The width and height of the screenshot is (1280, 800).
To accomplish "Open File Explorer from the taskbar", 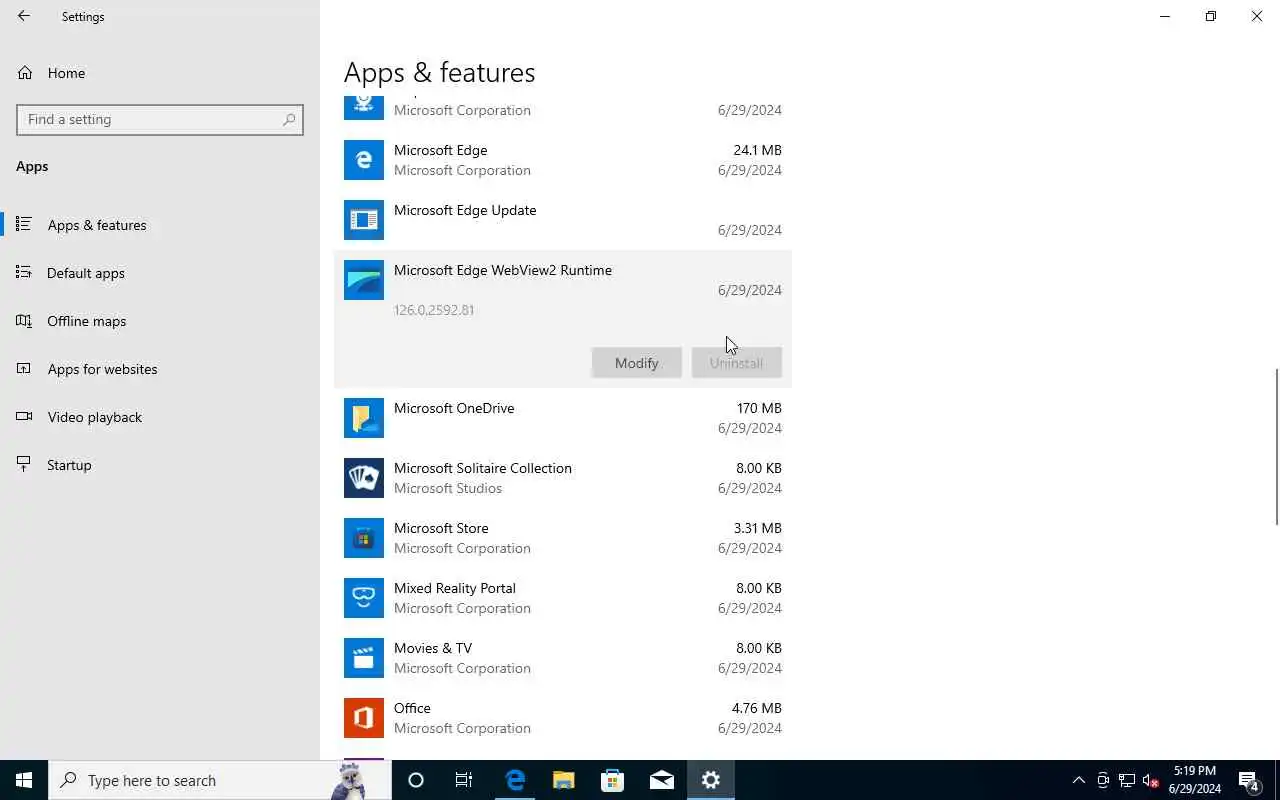I will (563, 780).
